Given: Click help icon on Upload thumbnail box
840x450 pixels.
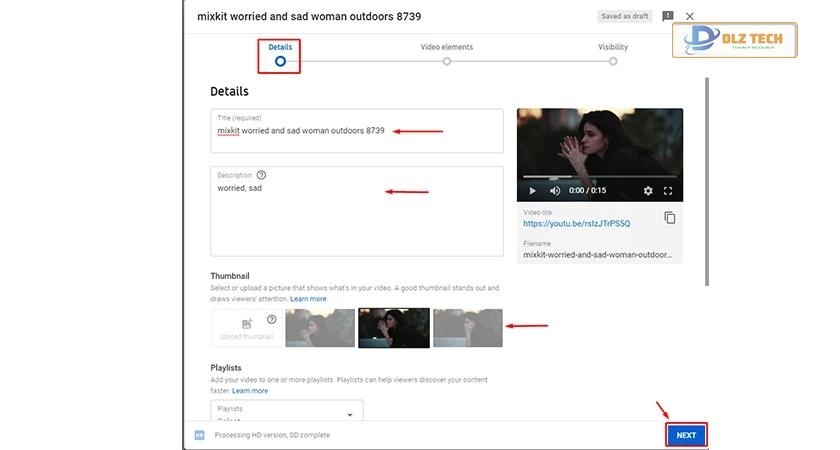Looking at the screenshot, I should click(x=271, y=319).
